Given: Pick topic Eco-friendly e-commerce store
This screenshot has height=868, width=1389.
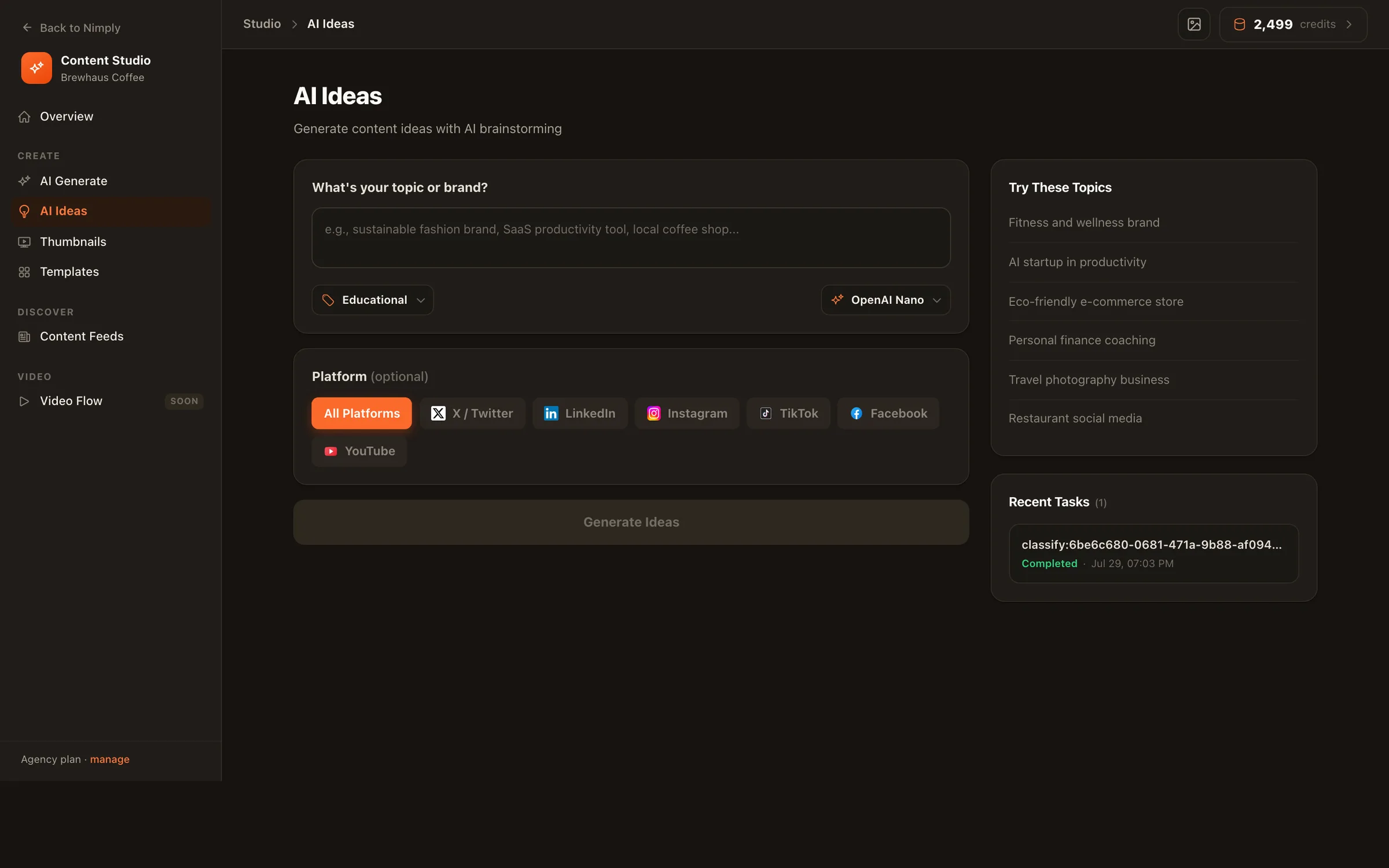Looking at the screenshot, I should pos(1096,301).
